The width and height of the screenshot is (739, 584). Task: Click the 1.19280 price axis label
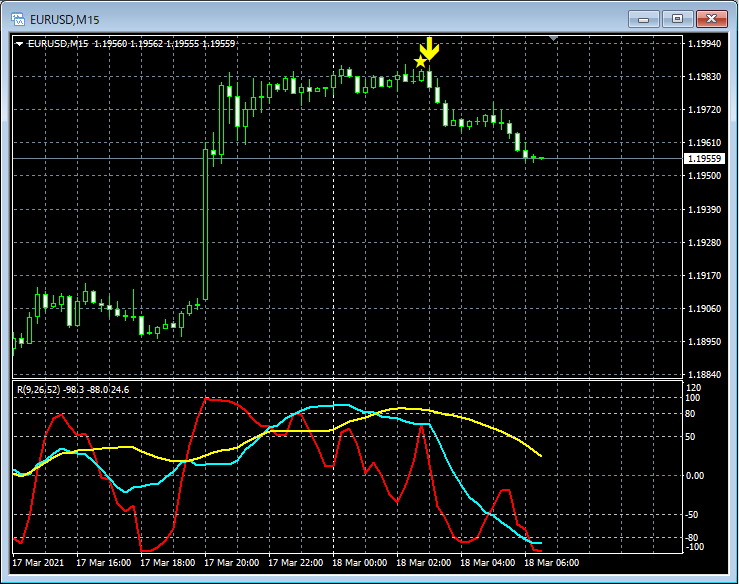click(704, 242)
